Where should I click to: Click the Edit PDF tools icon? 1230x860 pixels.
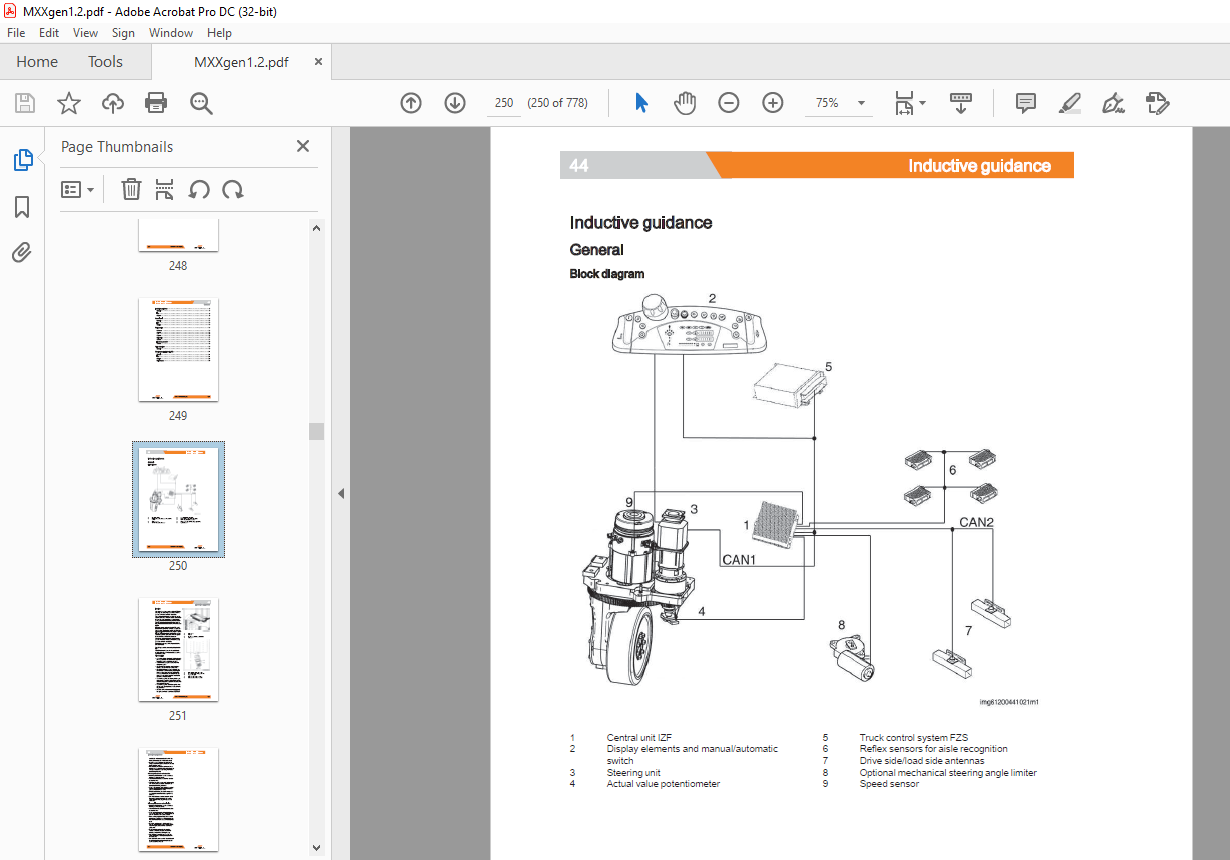pos(1158,103)
